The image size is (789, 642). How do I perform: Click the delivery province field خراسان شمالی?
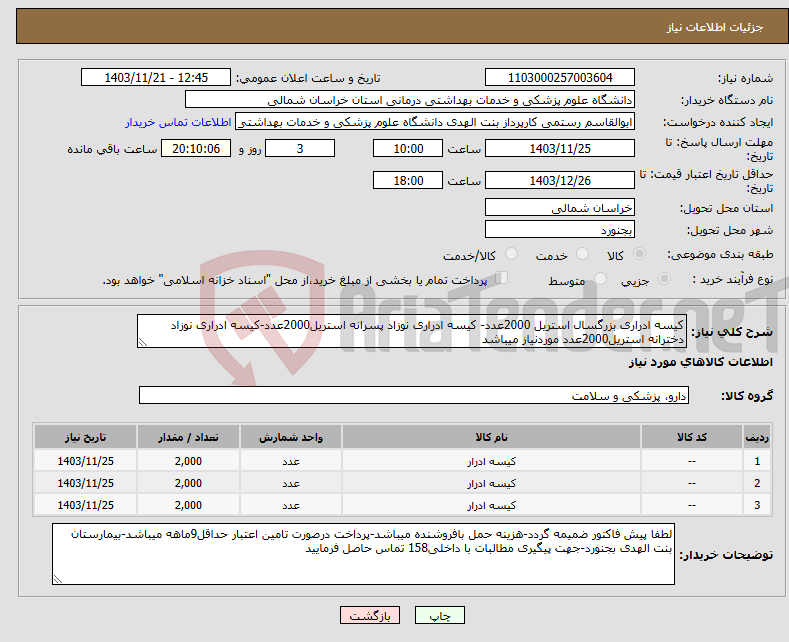(560, 207)
